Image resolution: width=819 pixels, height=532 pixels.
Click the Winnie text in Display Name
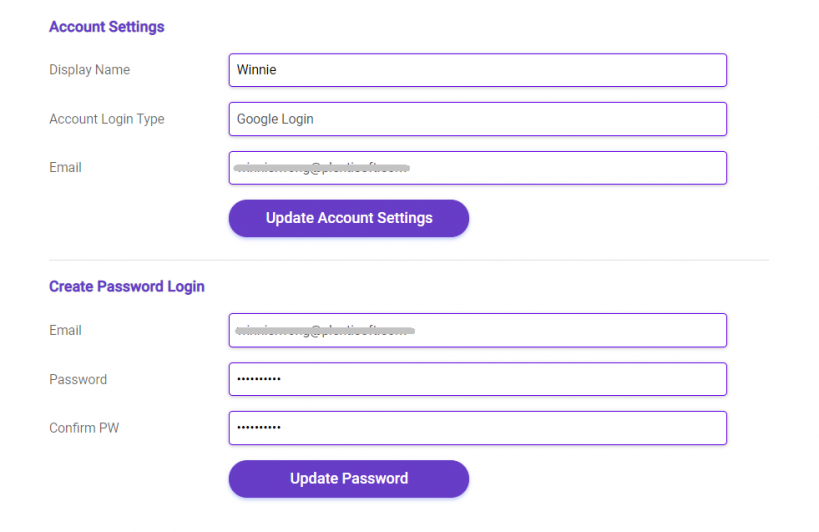256,69
